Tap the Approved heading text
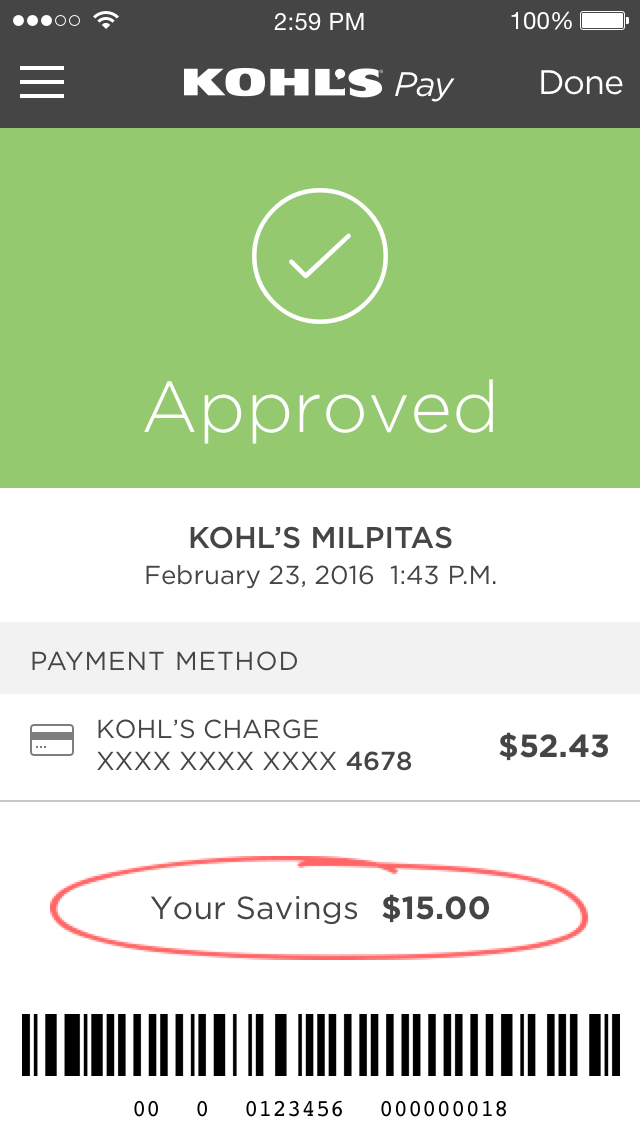 [x=320, y=408]
